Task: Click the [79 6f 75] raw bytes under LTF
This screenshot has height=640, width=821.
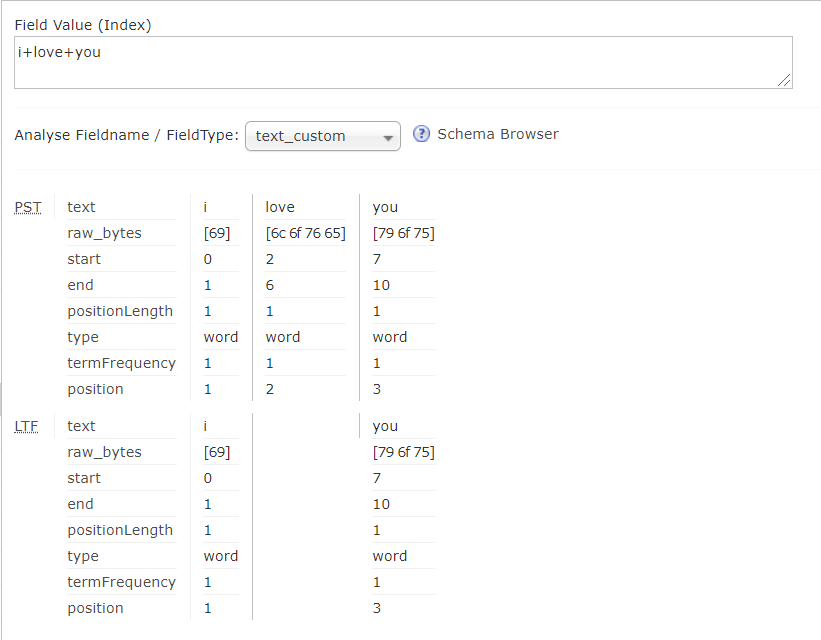Action: [x=403, y=452]
